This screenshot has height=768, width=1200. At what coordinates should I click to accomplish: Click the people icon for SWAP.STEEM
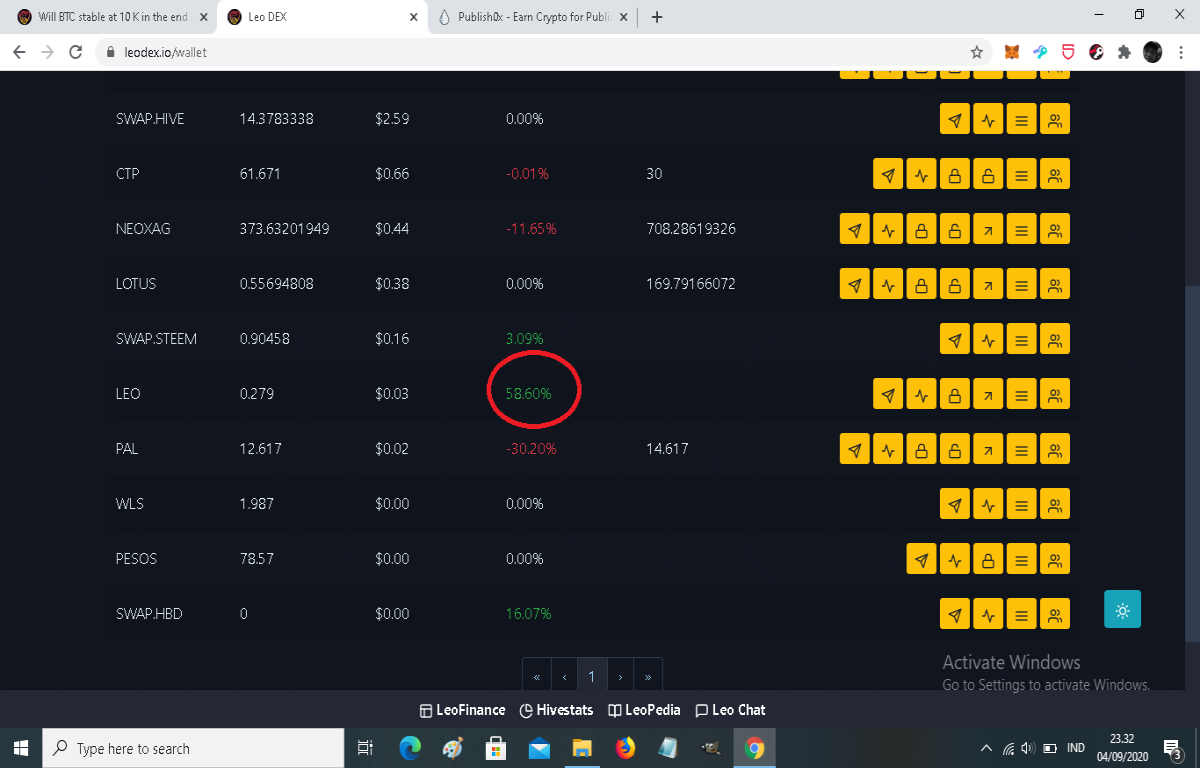[x=1054, y=339]
